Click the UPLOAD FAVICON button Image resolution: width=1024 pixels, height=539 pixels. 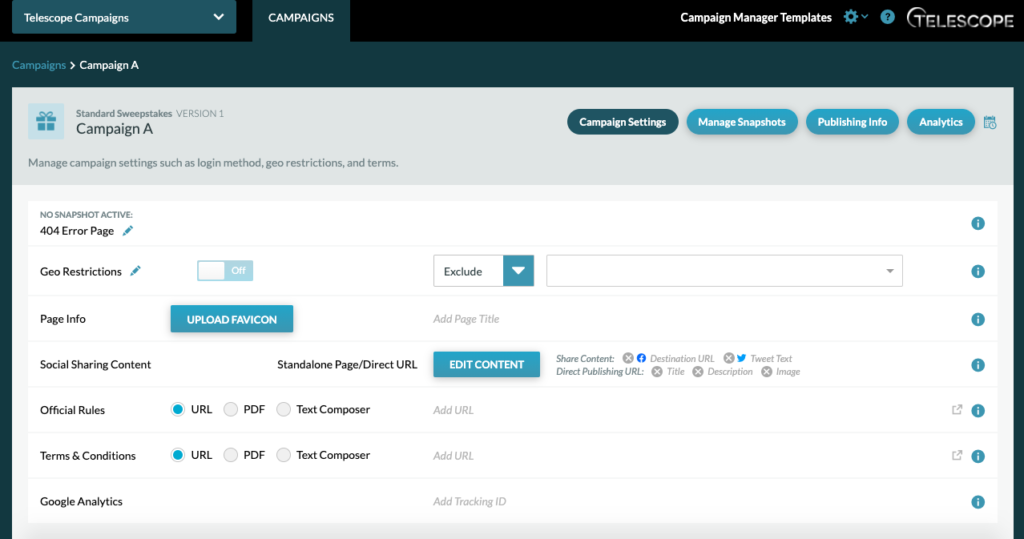point(232,319)
